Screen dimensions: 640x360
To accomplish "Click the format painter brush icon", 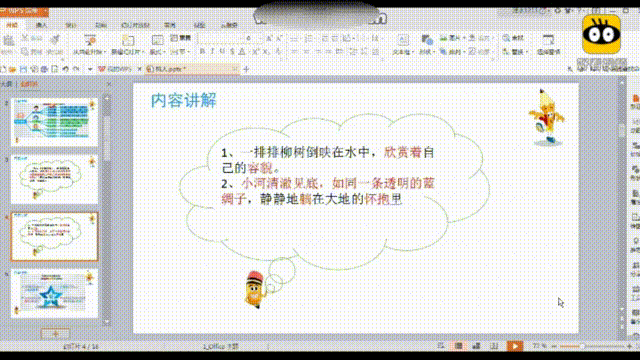I will [x=54, y=39].
